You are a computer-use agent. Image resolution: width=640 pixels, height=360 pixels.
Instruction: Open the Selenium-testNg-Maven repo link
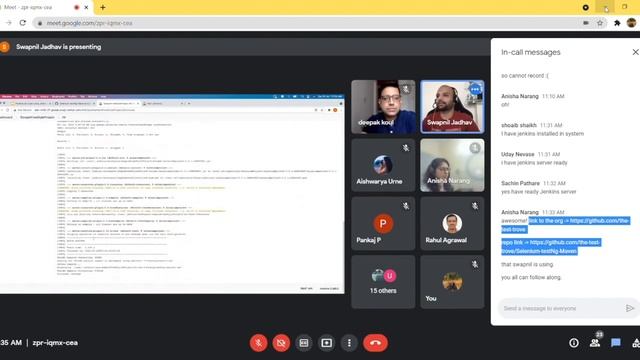(x=551, y=247)
